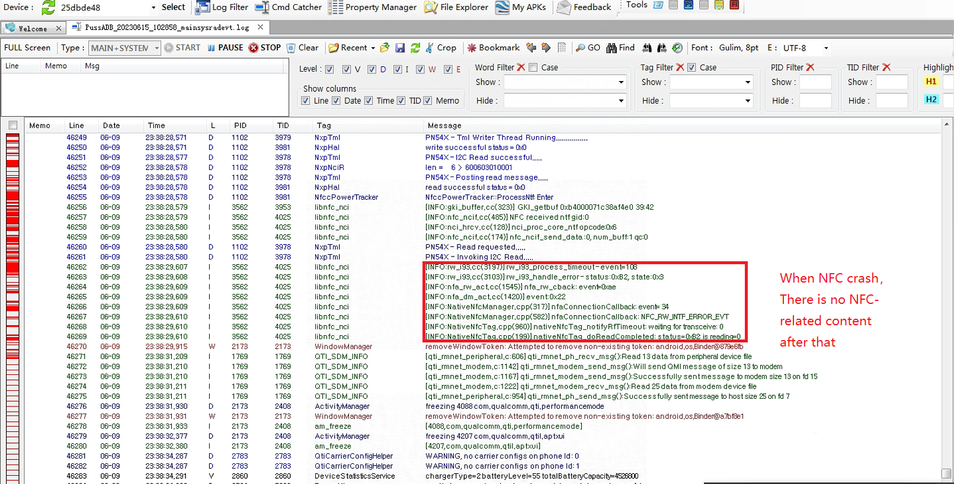
Task: Add a Bookmark on the current line
Action: click(493, 47)
